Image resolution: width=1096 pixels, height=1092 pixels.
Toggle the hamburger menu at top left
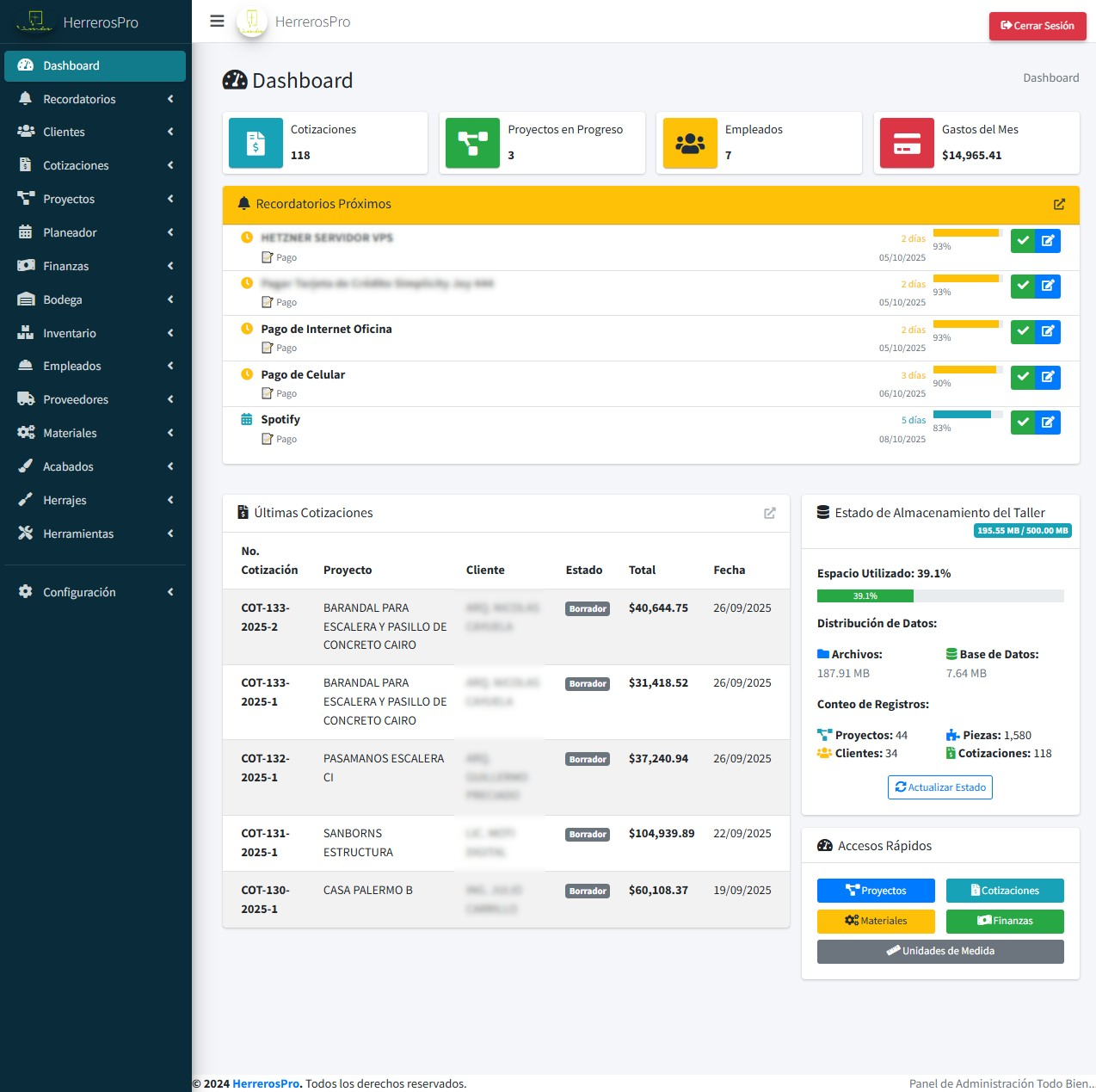217,21
